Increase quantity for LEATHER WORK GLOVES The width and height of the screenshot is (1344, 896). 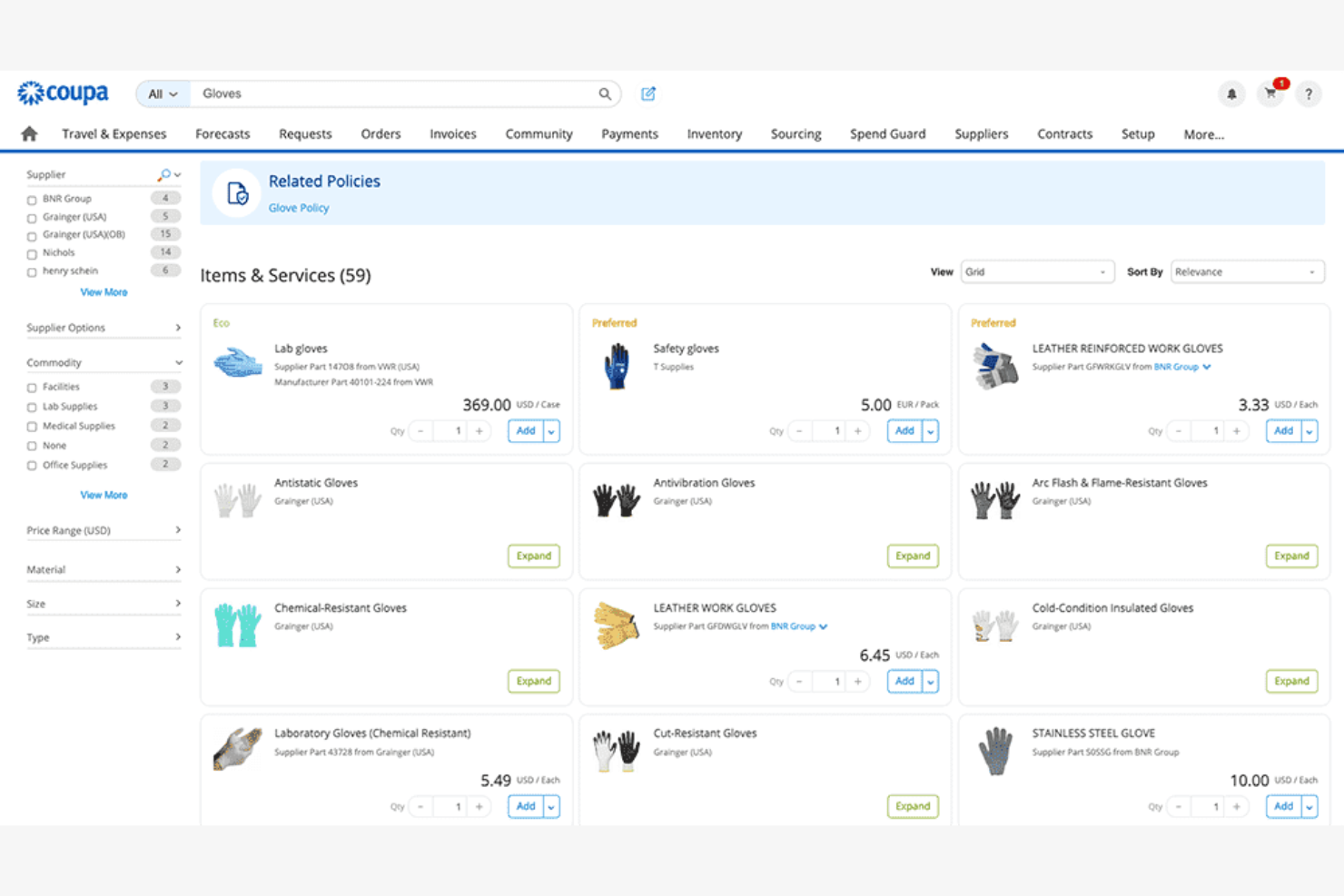(858, 682)
